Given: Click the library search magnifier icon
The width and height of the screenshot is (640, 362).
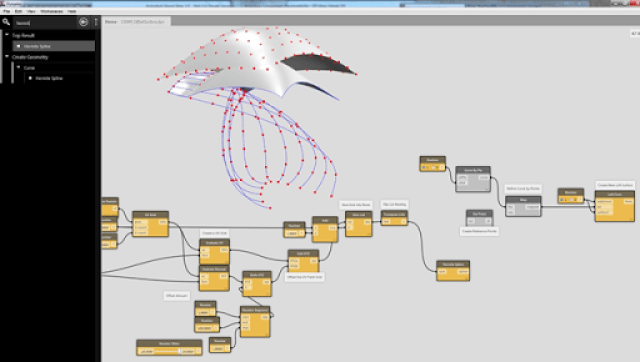Looking at the screenshot, I should point(6,22).
